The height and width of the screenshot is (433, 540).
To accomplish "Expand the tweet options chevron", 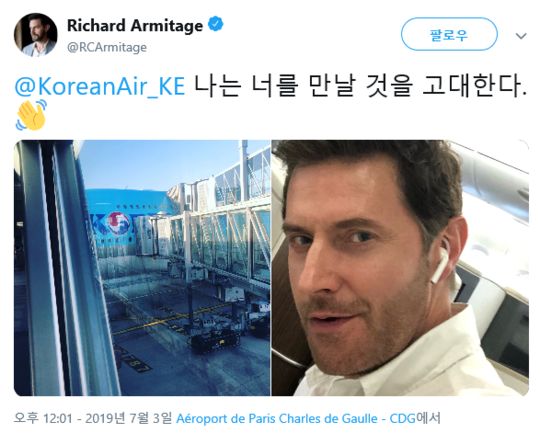I will pyautogui.click(x=521, y=35).
